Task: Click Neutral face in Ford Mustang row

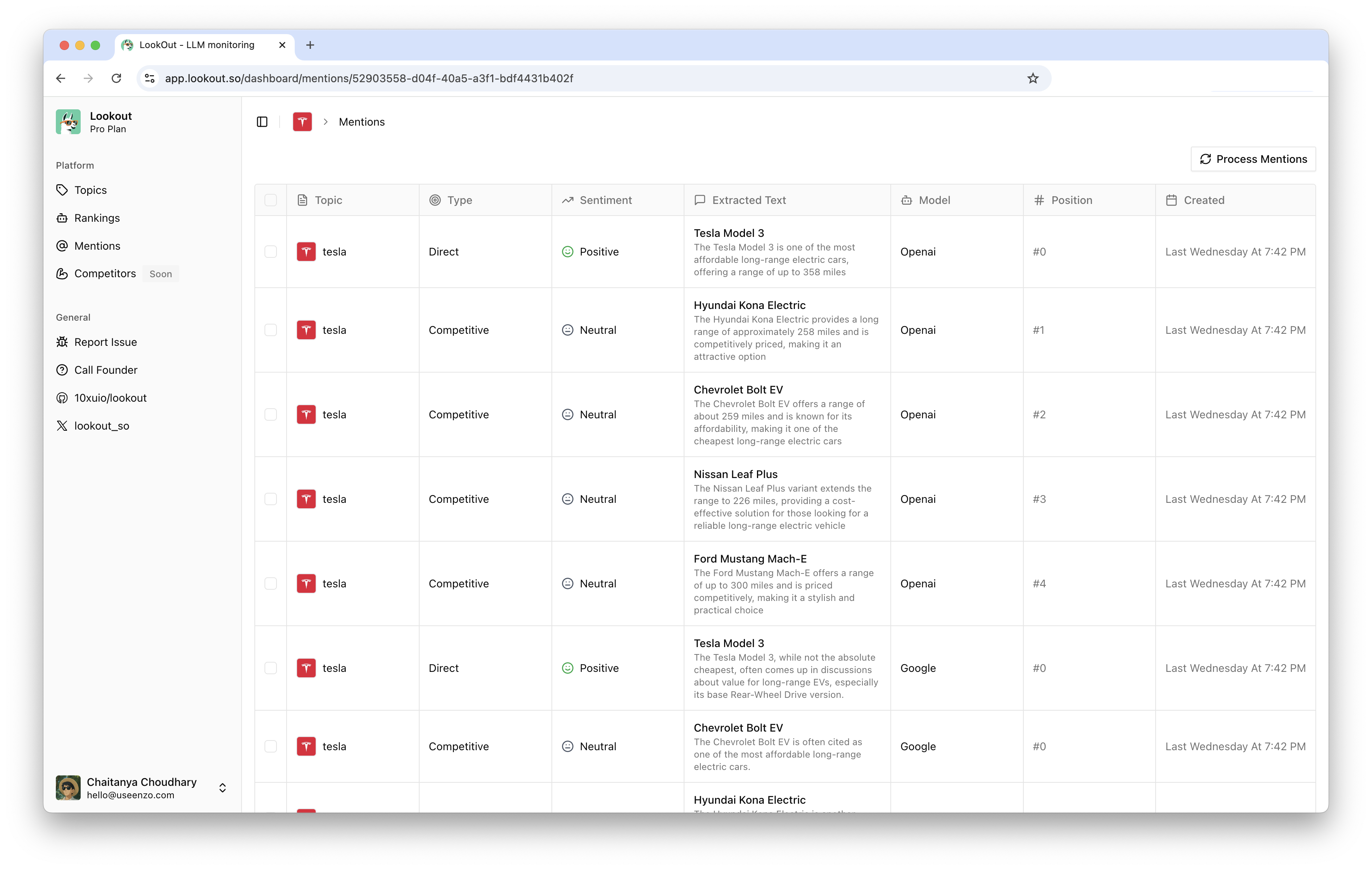Action: pos(567,584)
